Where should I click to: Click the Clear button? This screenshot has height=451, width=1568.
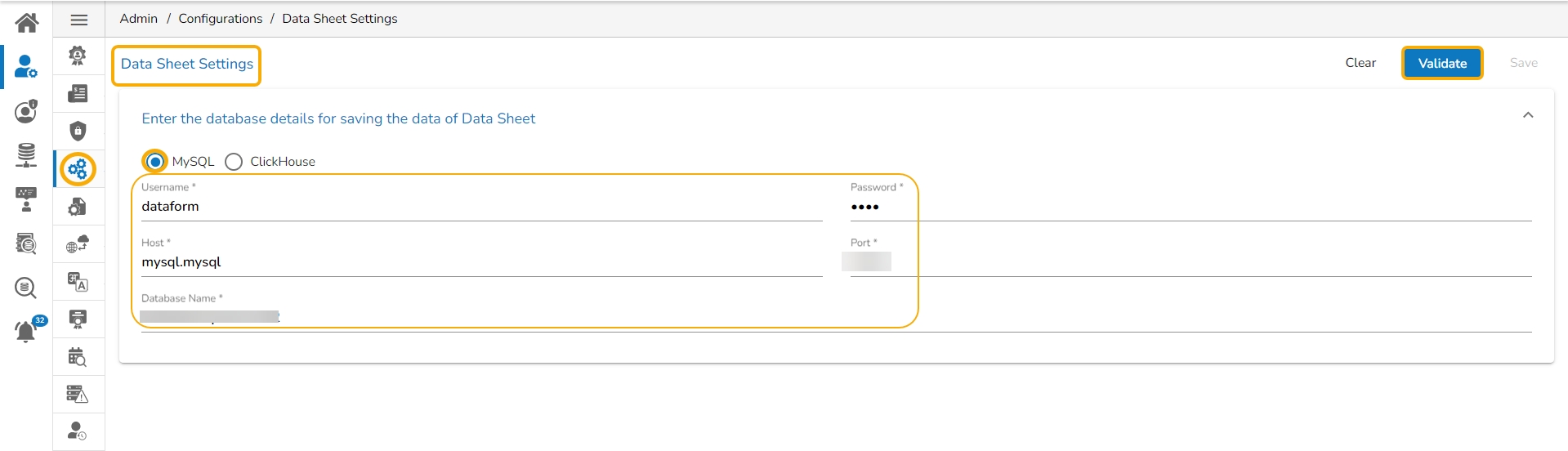coord(1360,63)
